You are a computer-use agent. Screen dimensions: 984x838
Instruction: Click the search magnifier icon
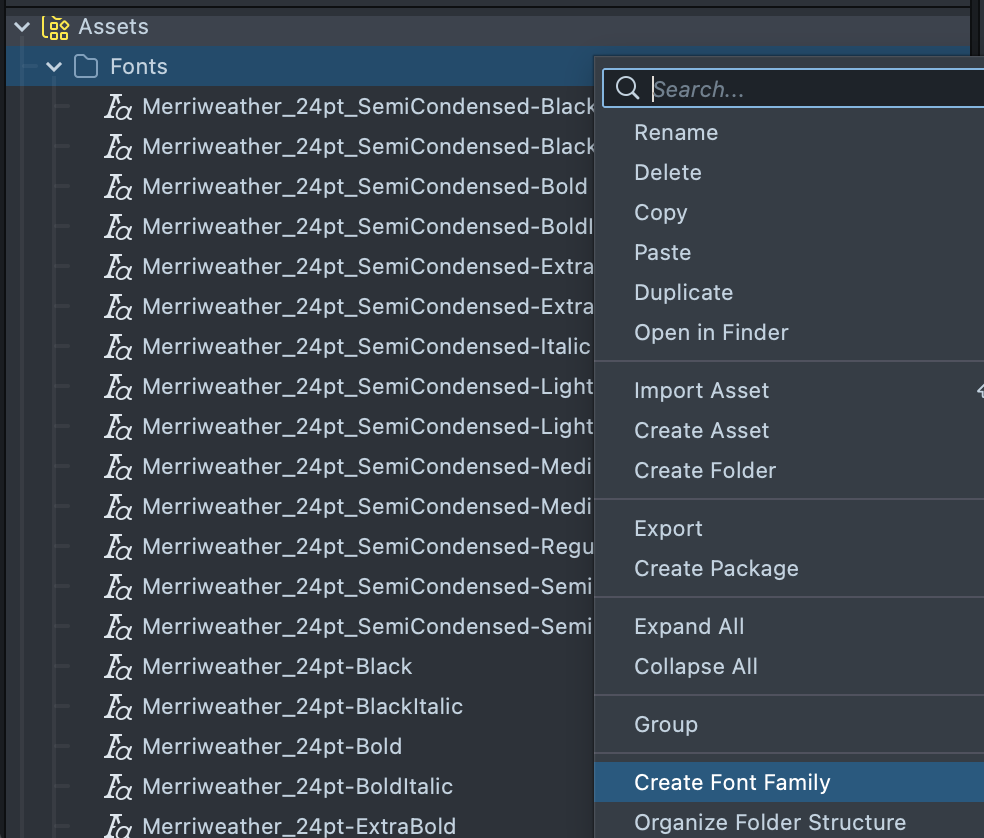tap(628, 89)
